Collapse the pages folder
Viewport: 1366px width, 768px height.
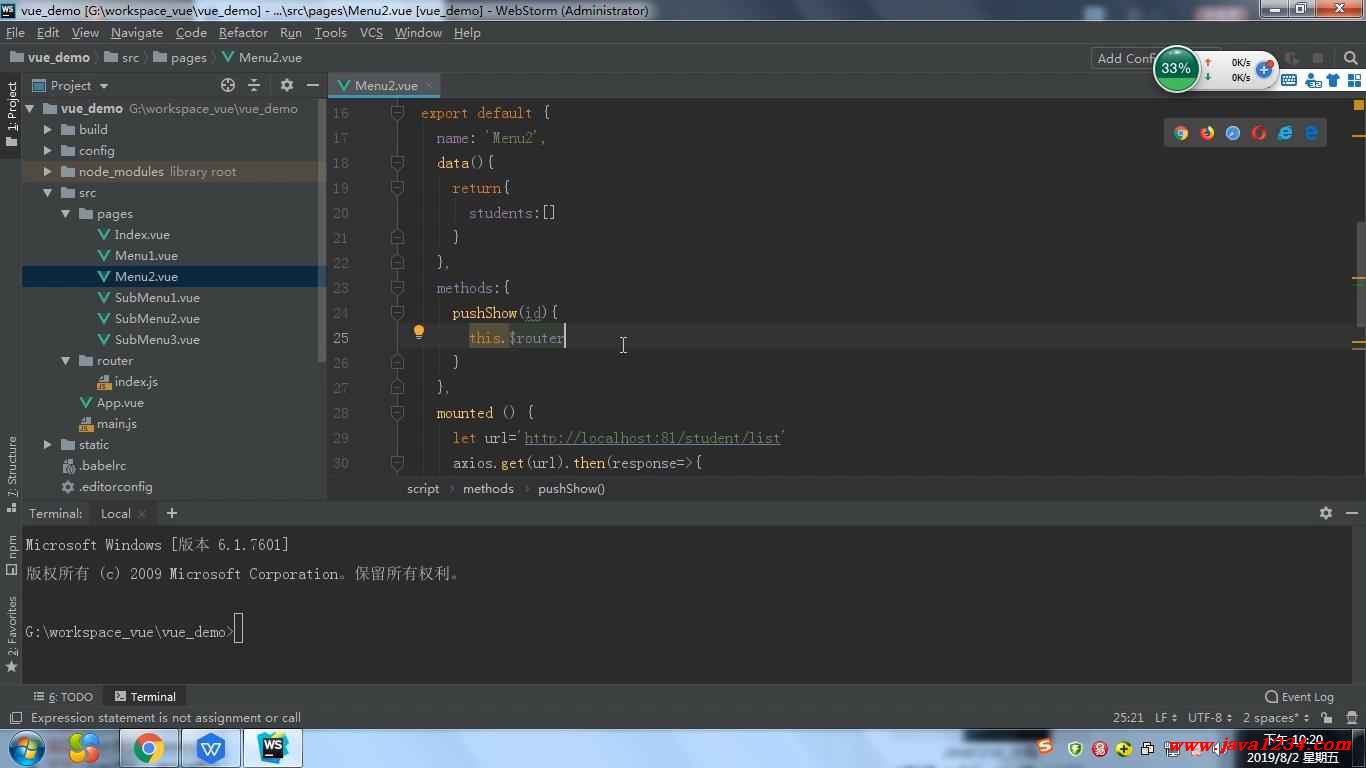coord(65,214)
